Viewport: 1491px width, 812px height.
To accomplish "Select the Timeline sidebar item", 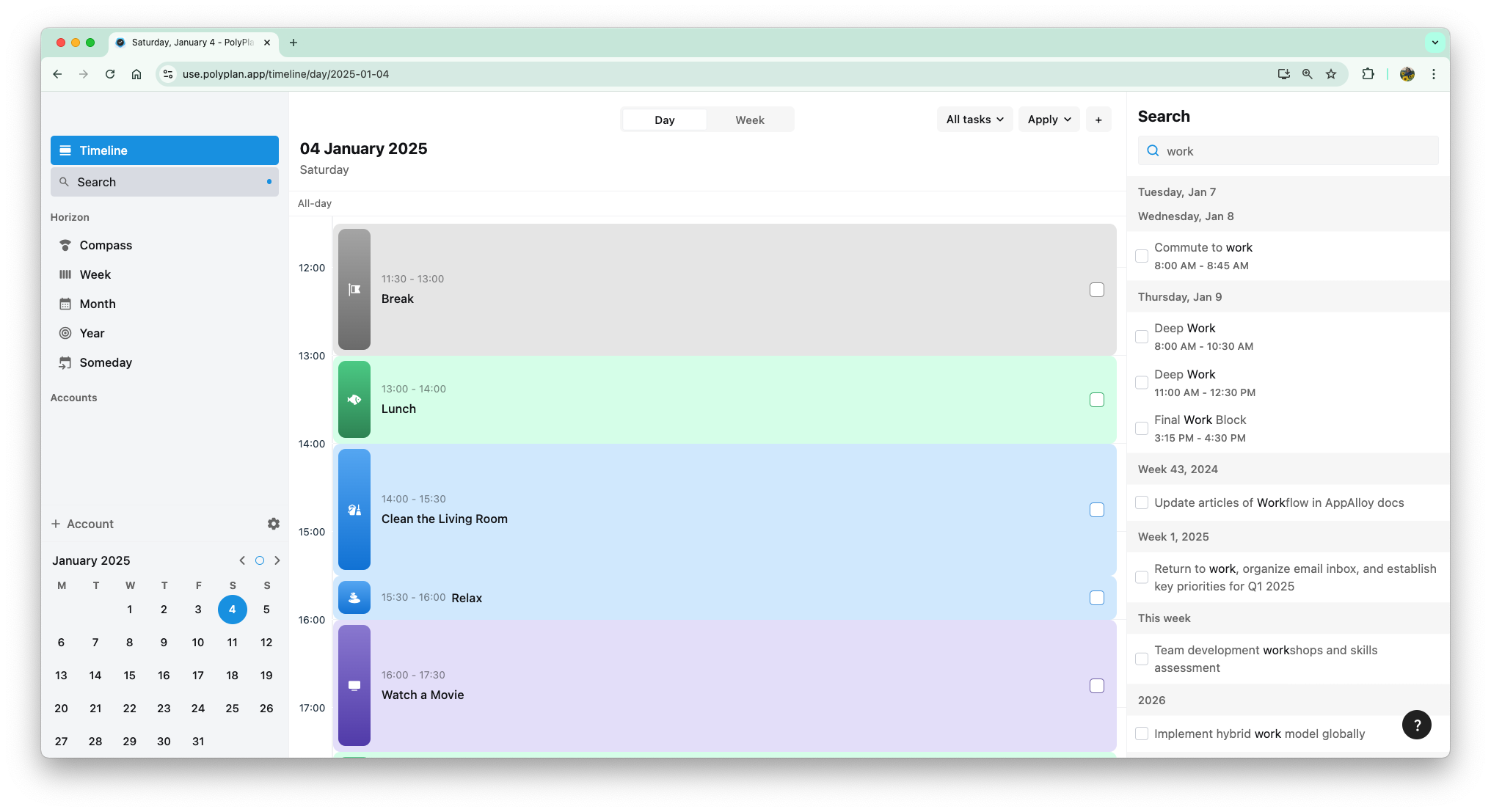I will click(x=164, y=150).
